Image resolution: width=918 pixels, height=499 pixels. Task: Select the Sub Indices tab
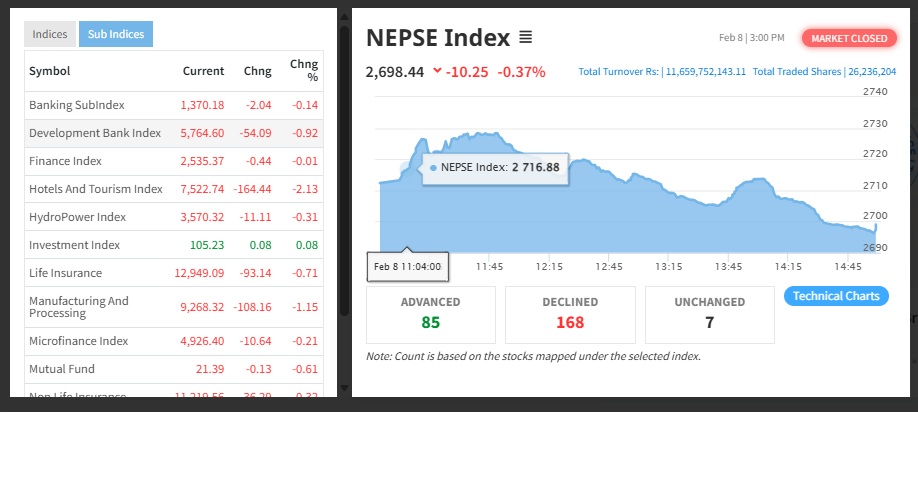point(116,34)
